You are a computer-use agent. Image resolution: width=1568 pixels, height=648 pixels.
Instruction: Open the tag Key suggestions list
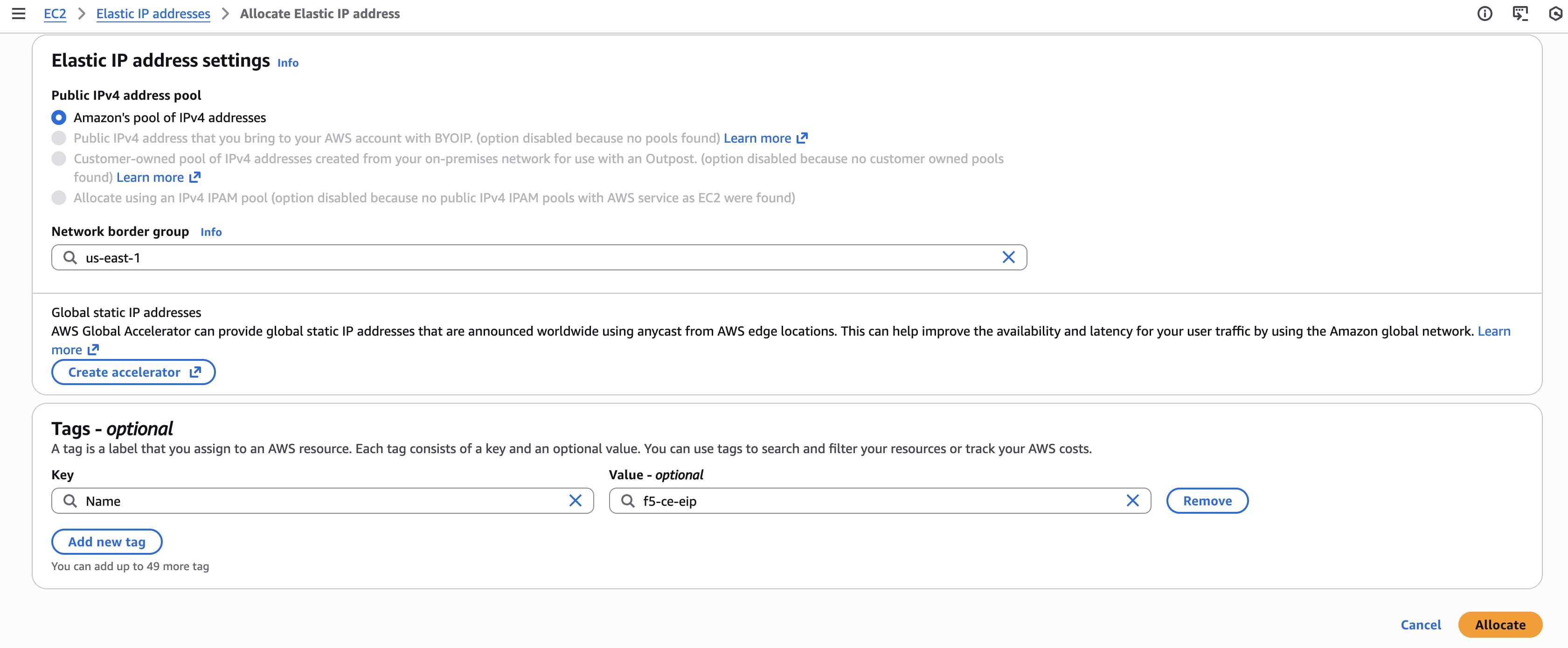click(x=305, y=501)
